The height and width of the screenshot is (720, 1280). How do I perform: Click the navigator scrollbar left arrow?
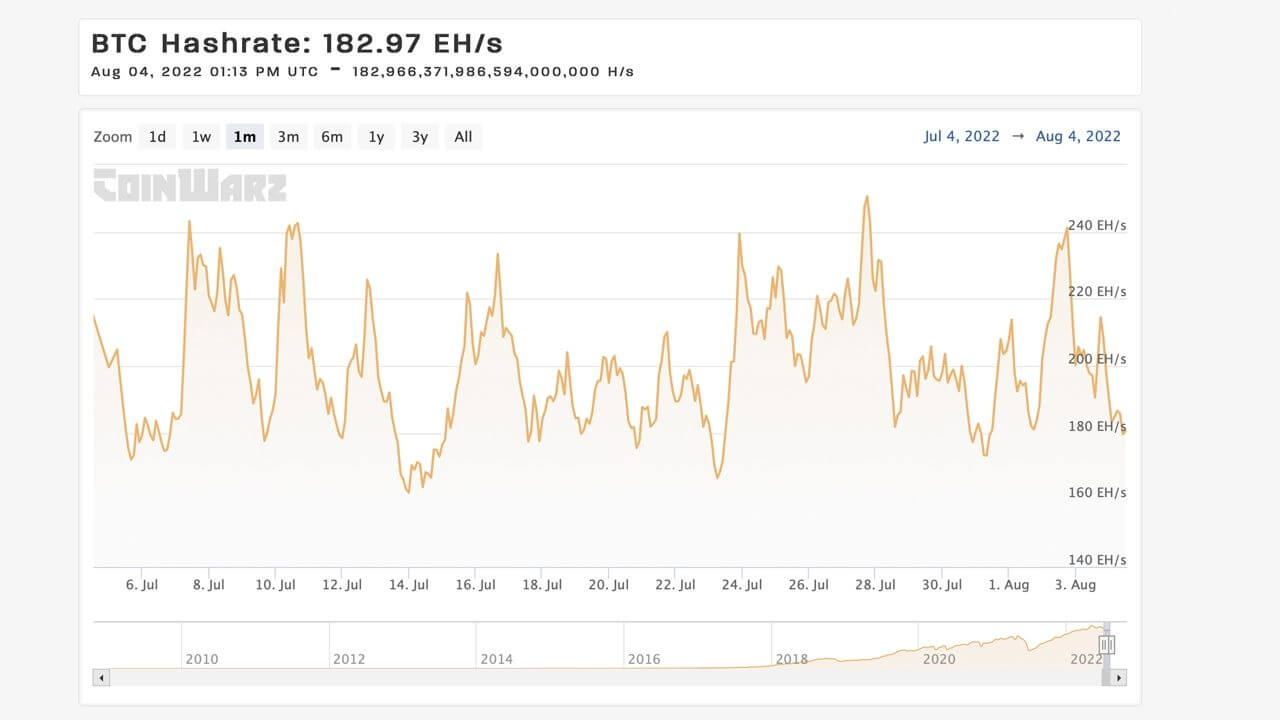(x=101, y=678)
